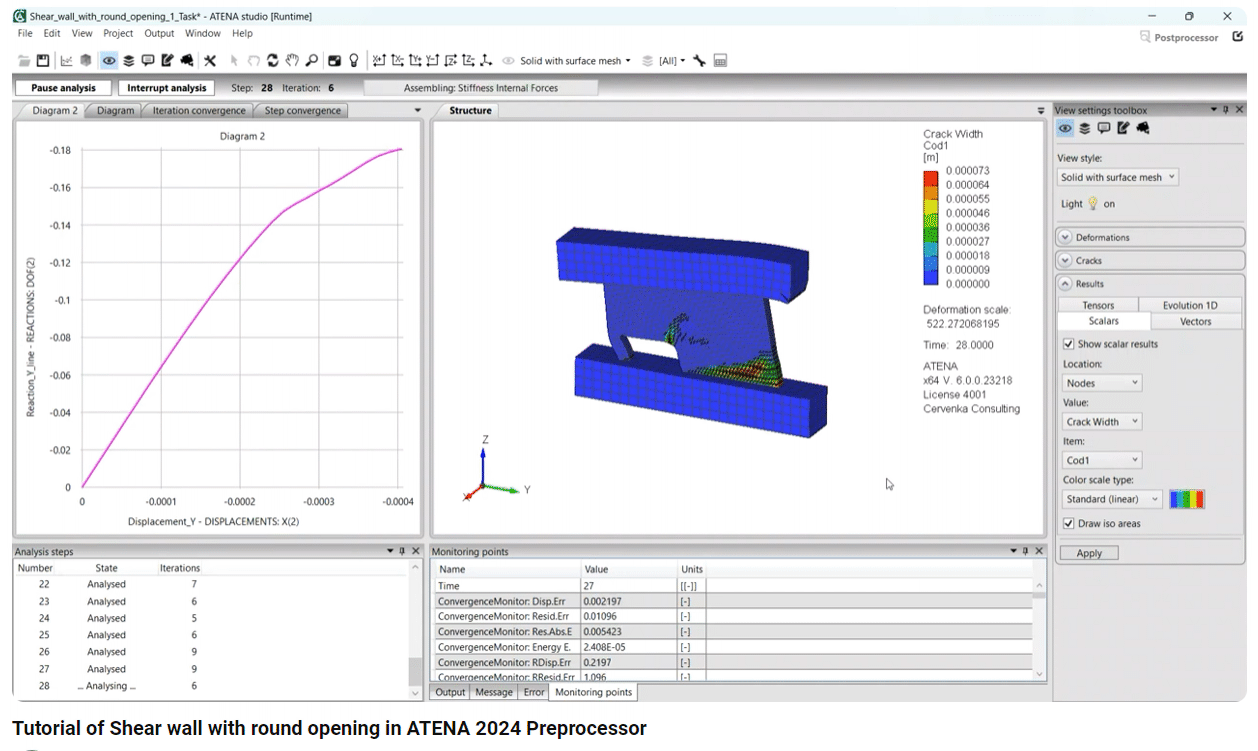Click the speech bubble labels icon in the main toolbar
This screenshot has width=1258, height=751.
click(x=148, y=61)
